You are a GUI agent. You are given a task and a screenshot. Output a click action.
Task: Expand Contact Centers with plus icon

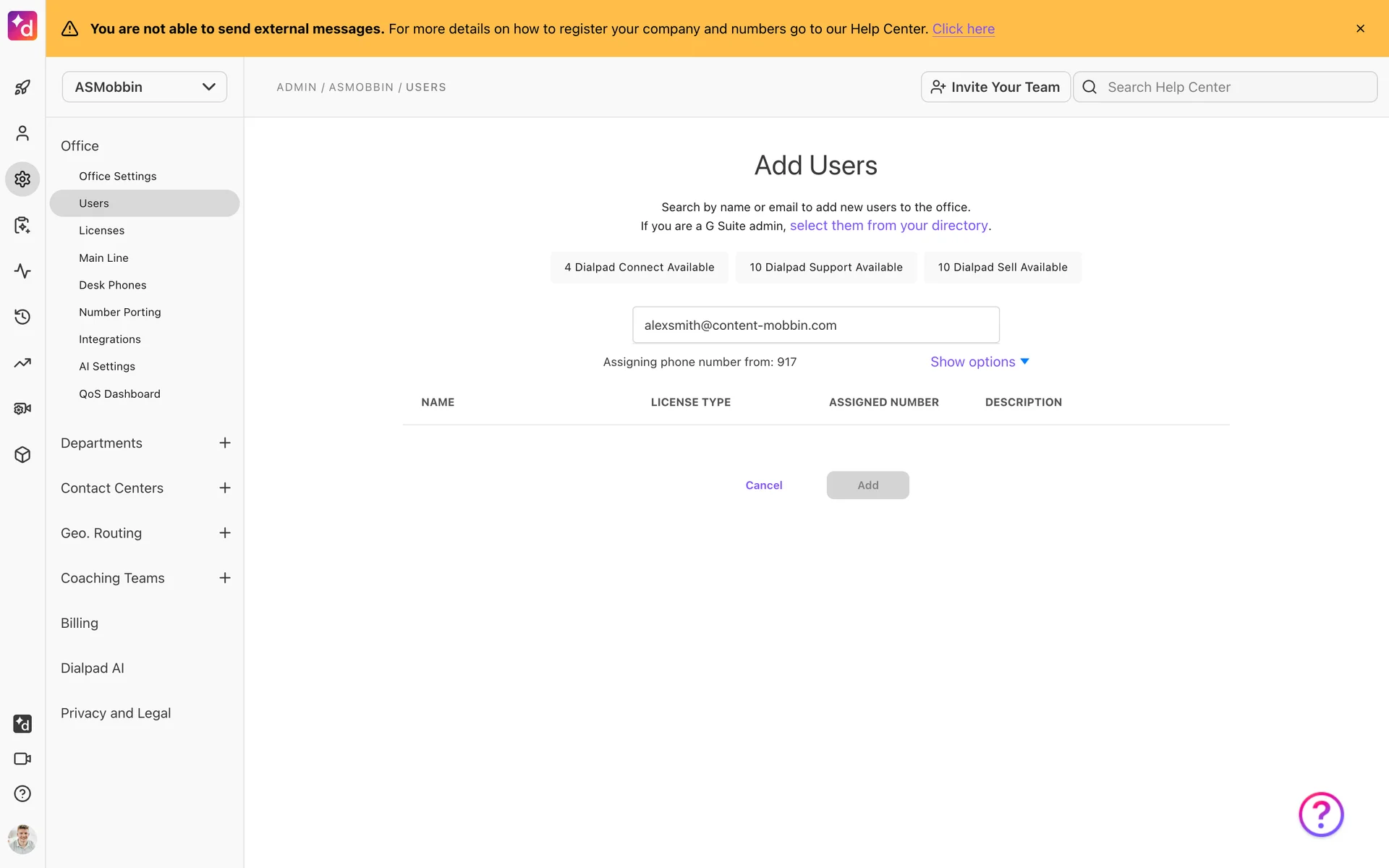(x=225, y=488)
